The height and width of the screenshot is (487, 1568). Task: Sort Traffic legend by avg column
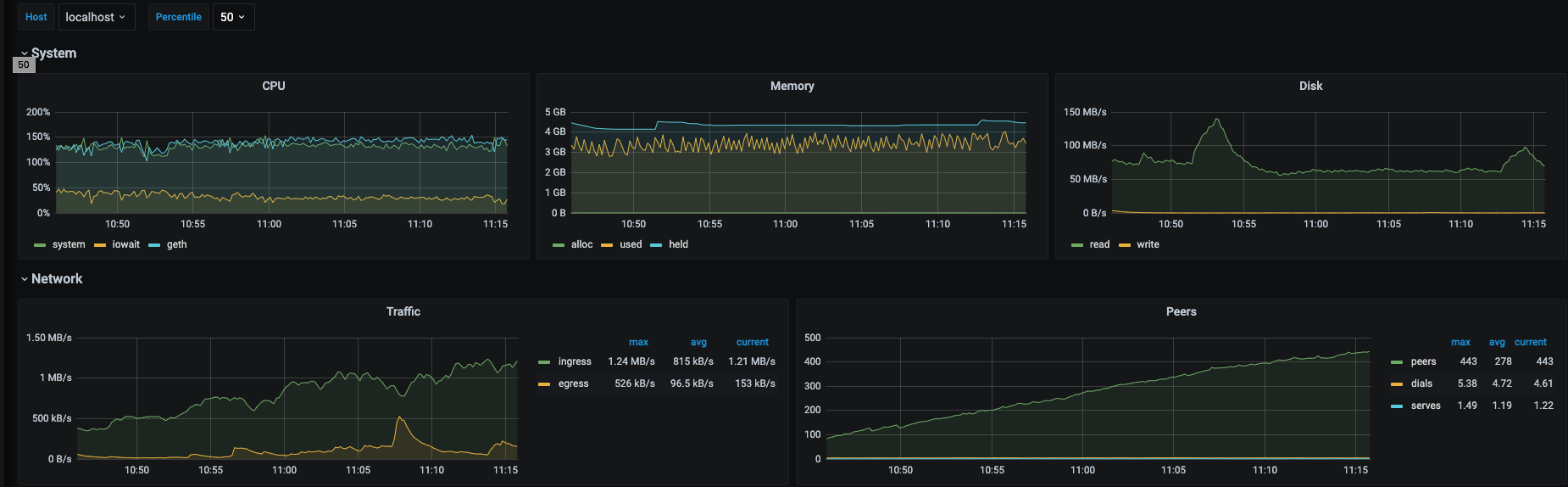pyautogui.click(x=698, y=342)
